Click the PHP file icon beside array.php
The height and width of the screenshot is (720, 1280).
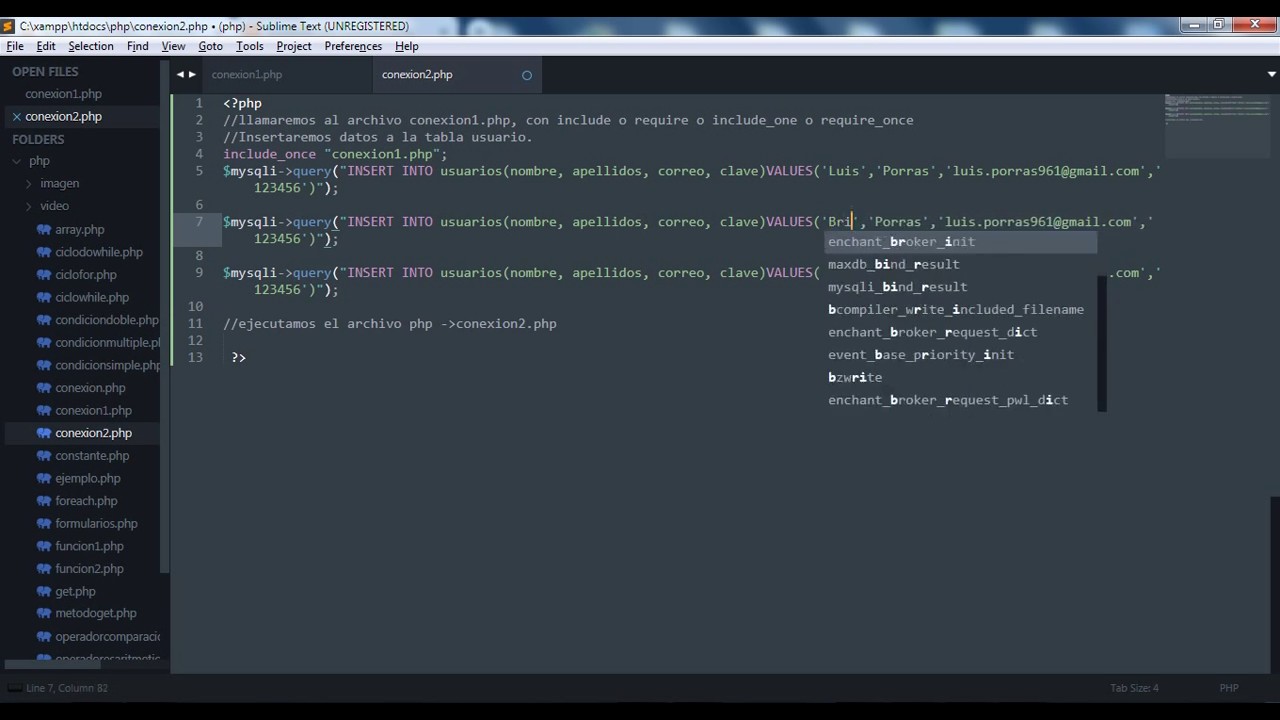tap(43, 230)
